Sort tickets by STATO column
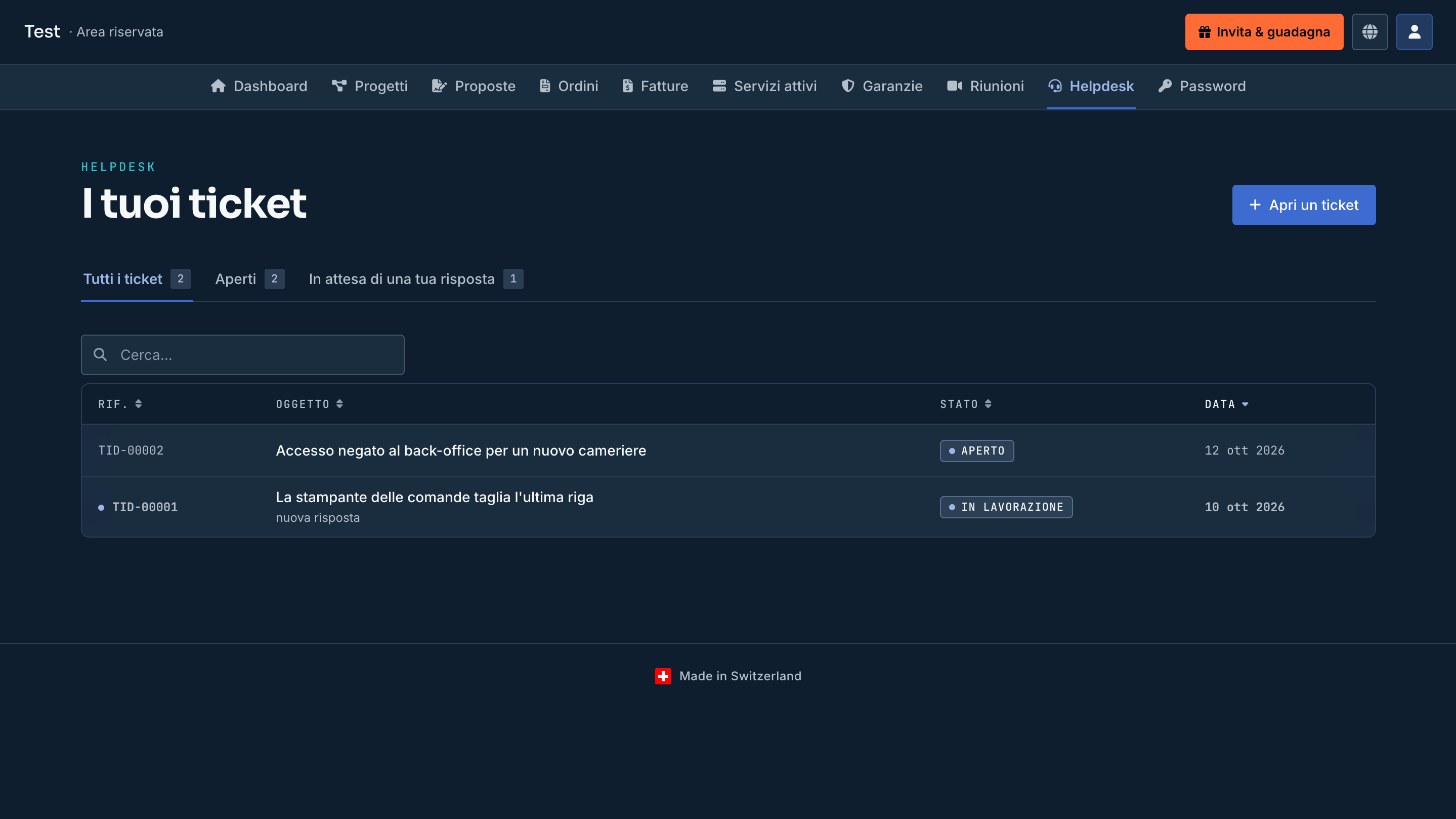1456x819 pixels. (966, 404)
